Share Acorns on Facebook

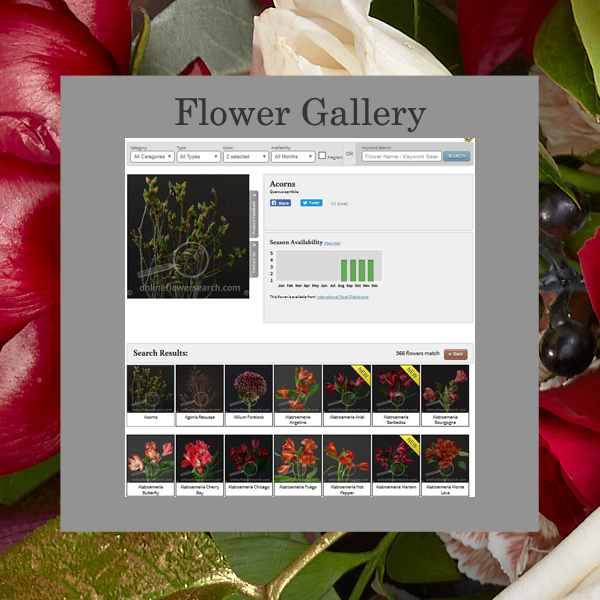tap(280, 203)
